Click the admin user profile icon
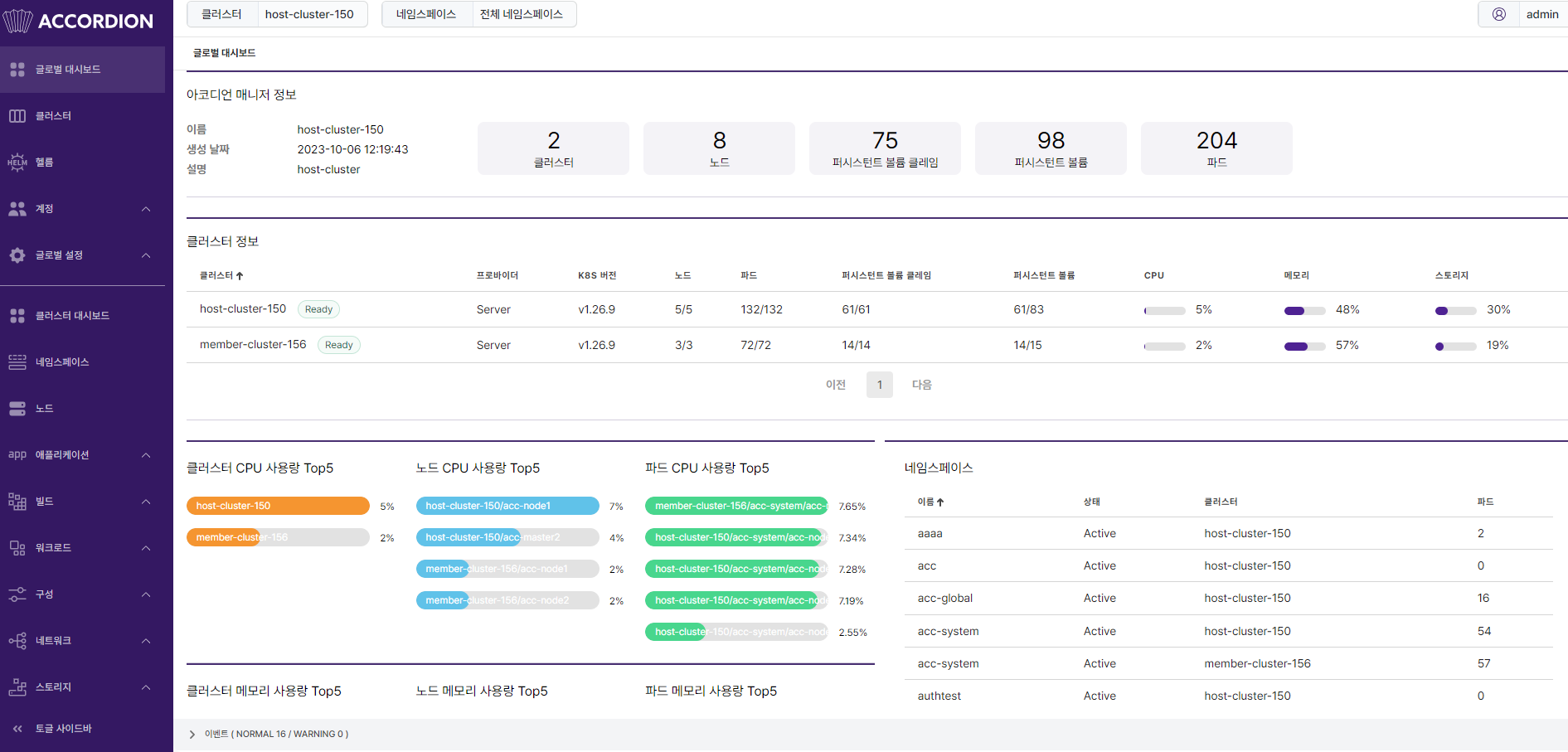This screenshot has height=752, width=1568. (x=1499, y=14)
